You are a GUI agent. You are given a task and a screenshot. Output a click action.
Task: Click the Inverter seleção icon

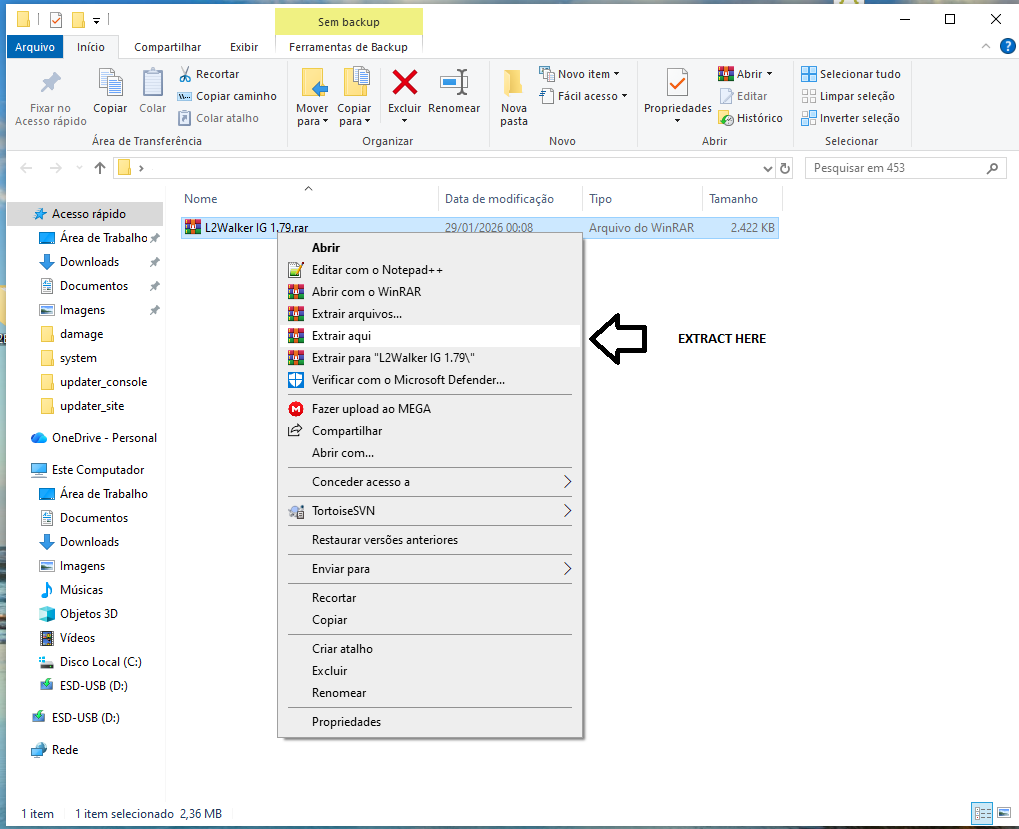pyautogui.click(x=808, y=118)
